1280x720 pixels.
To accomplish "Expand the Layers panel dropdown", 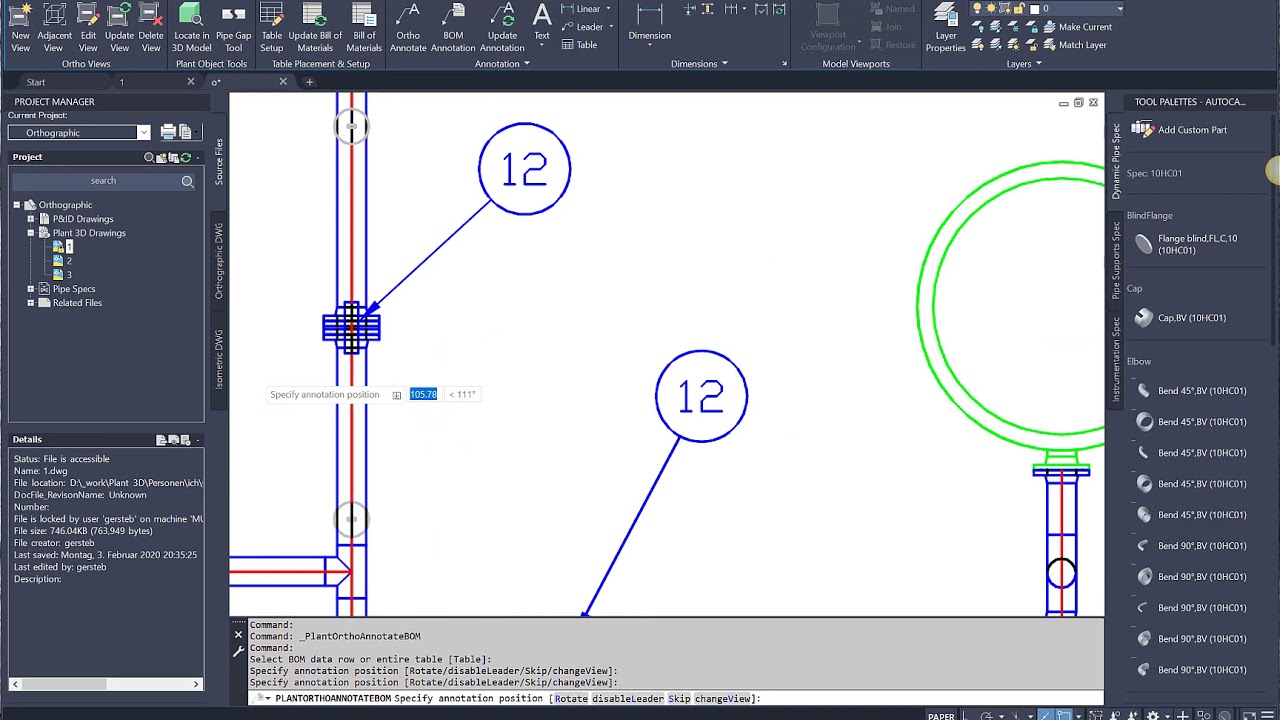I will (1024, 64).
